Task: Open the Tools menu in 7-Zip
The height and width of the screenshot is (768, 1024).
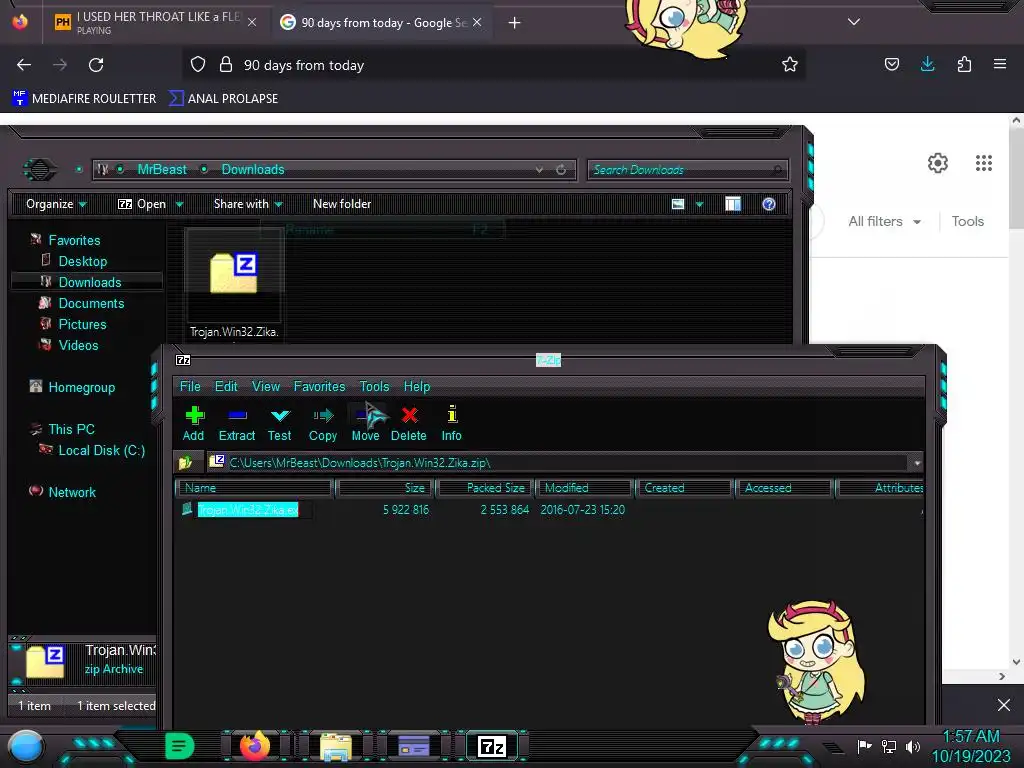Action: (x=374, y=386)
